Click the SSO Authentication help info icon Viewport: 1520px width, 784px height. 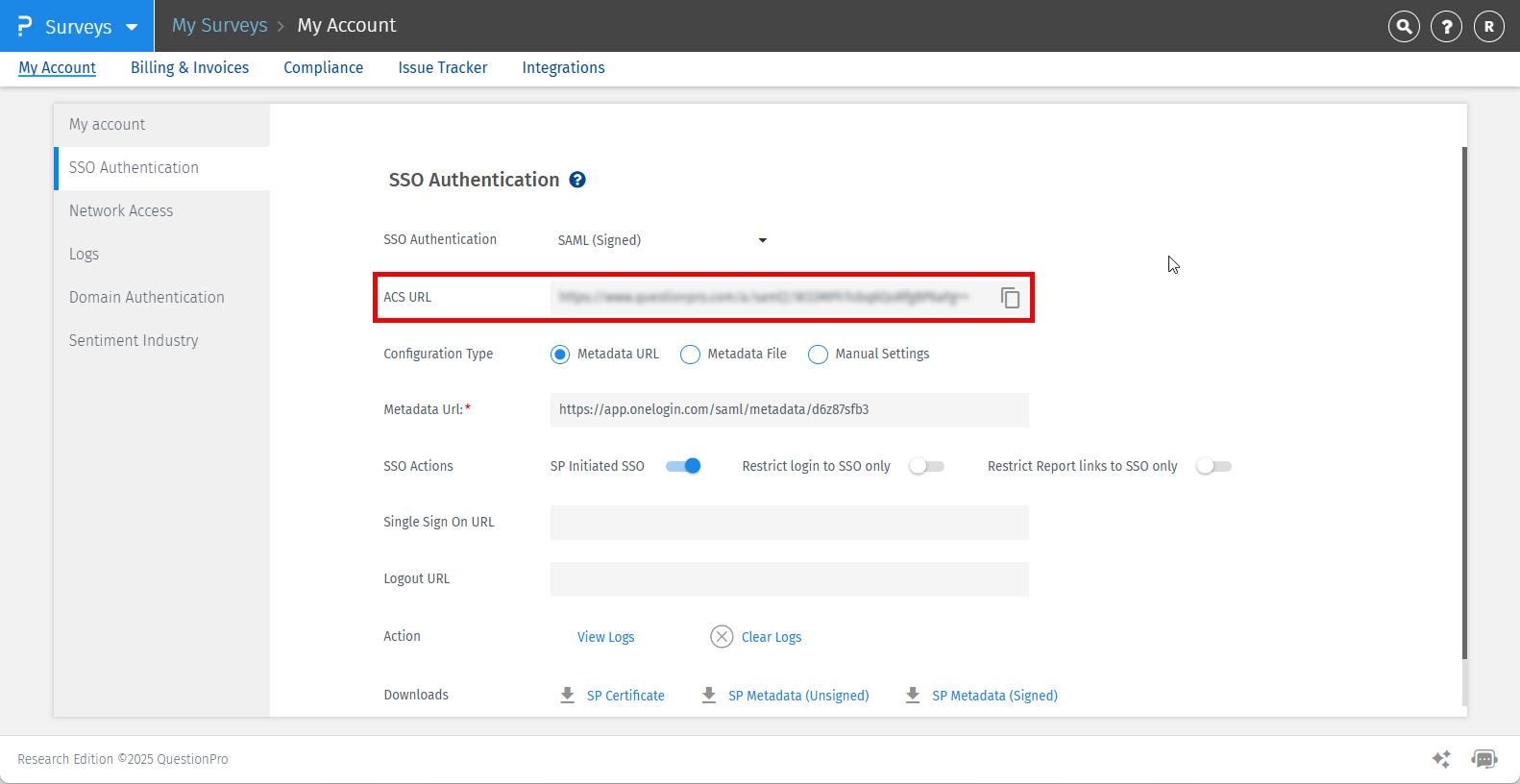coord(577,180)
